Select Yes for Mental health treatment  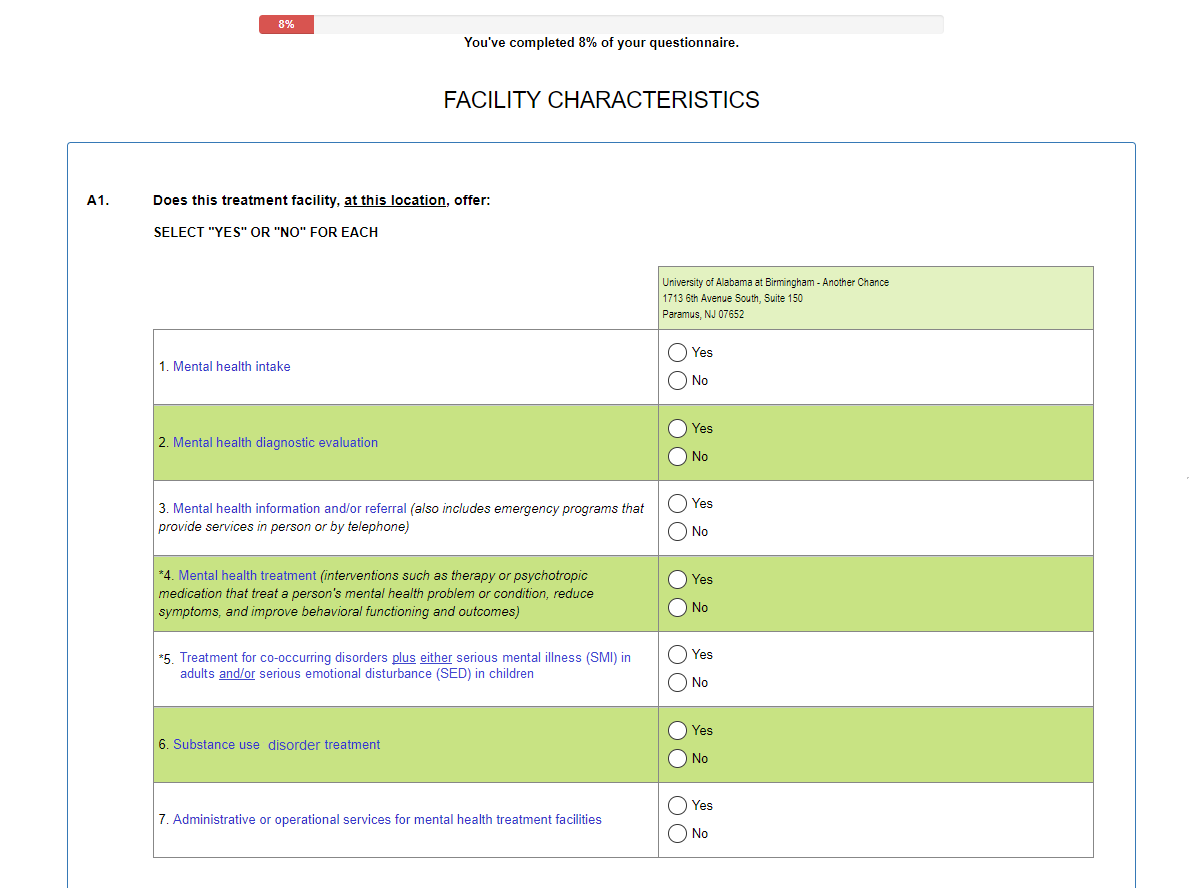pyautogui.click(x=677, y=579)
